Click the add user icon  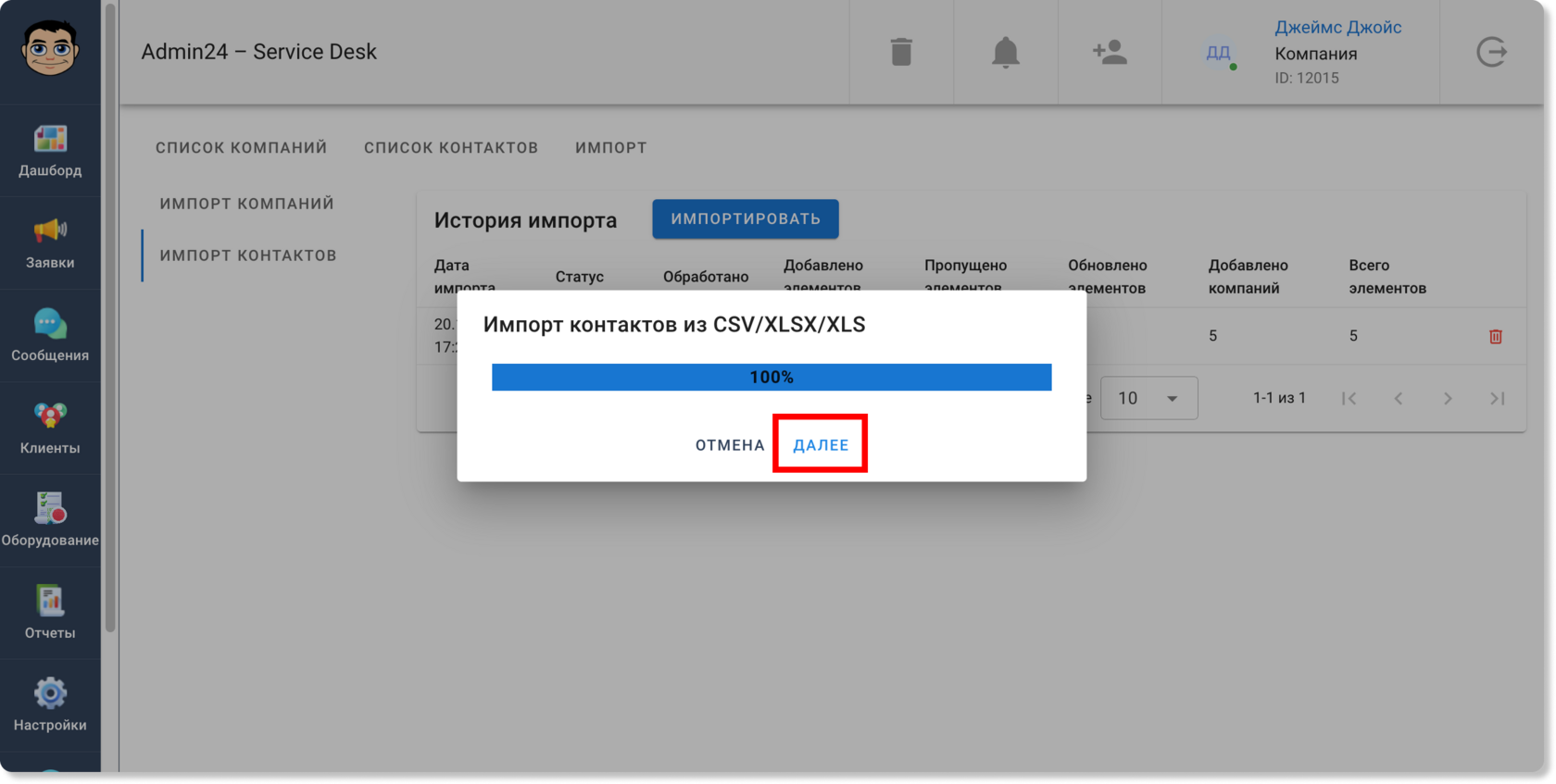pyautogui.click(x=1110, y=52)
